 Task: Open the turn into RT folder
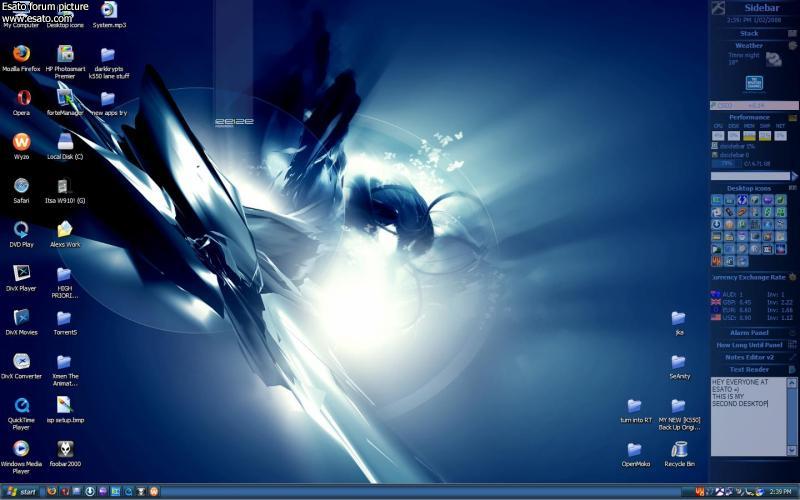[635, 410]
